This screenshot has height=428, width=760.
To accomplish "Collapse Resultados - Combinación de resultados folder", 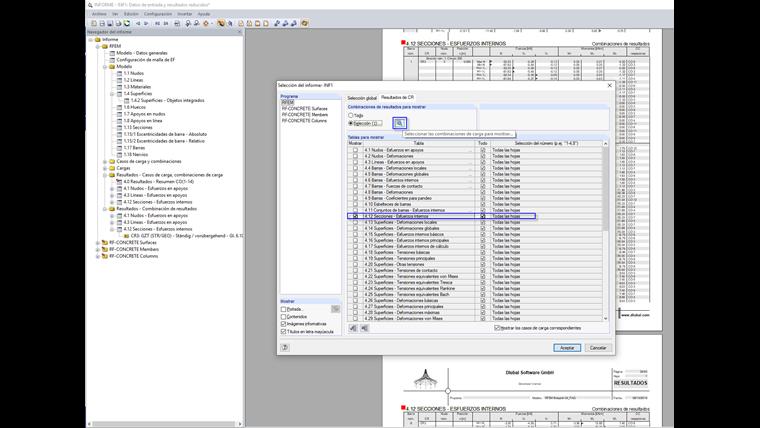I will pyautogui.click(x=105, y=209).
